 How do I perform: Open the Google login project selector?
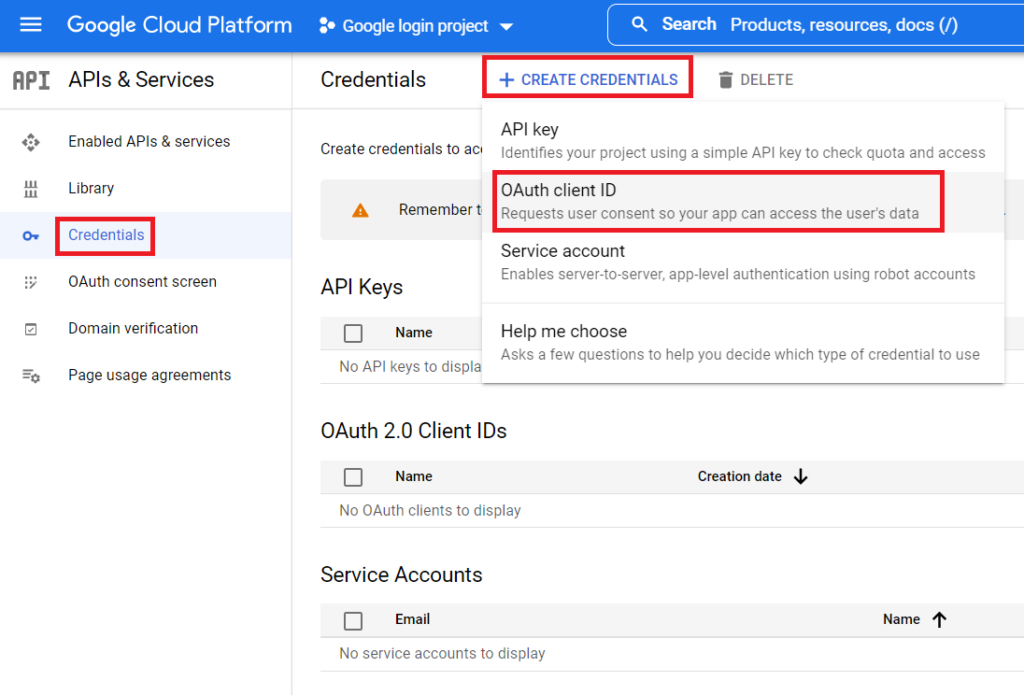415,26
